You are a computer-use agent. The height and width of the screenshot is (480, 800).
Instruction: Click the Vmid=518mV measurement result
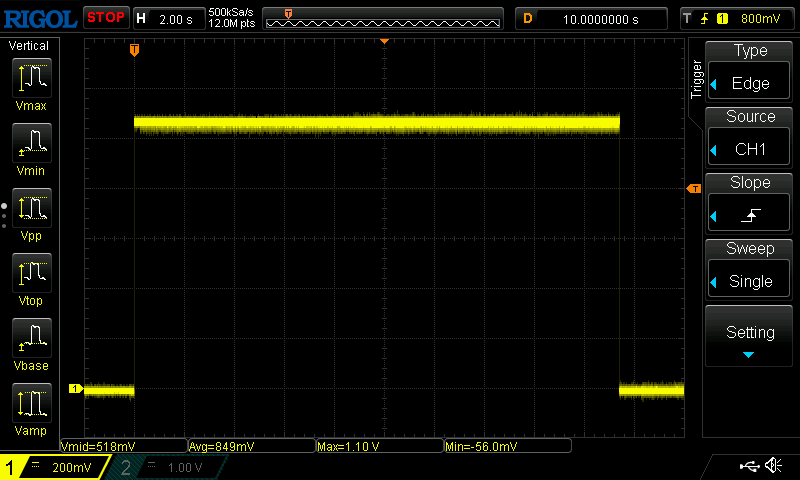tap(124, 446)
